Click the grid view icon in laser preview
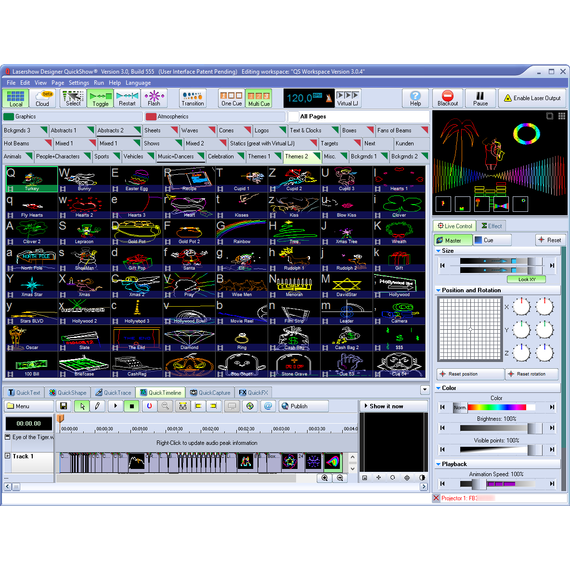Screen dimensions: 570x570 (562, 116)
